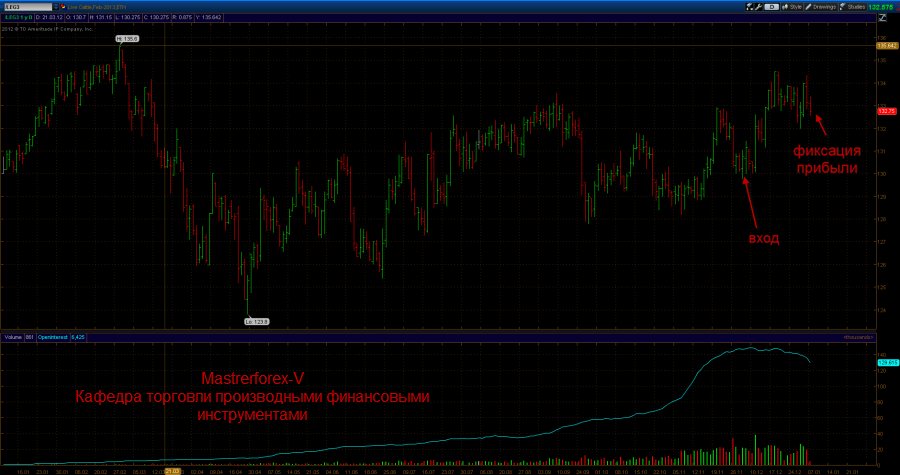This screenshot has width=900, height=475.
Task: Open the Studies menu
Action: 852,7
